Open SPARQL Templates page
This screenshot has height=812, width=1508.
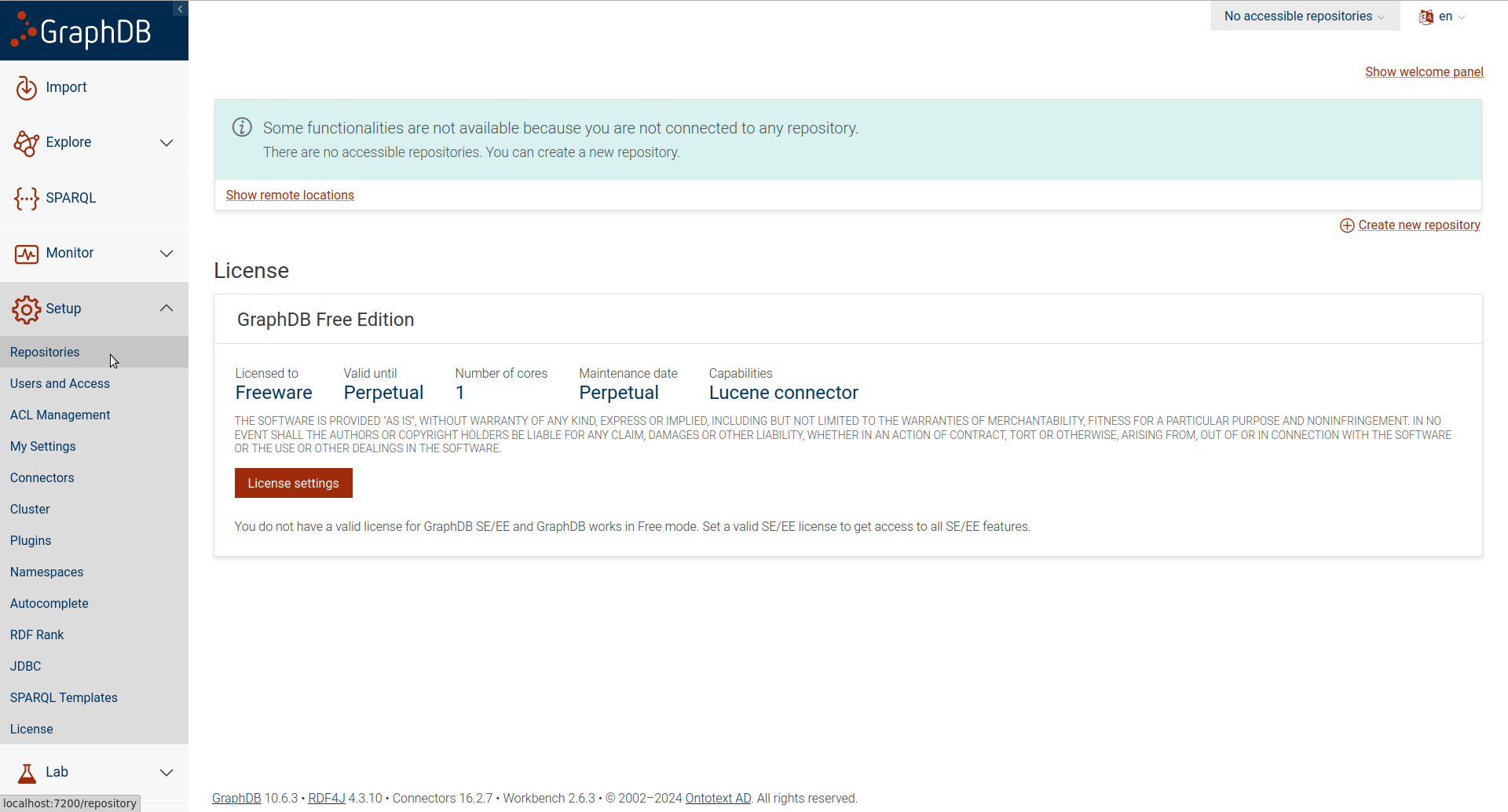[94, 697]
